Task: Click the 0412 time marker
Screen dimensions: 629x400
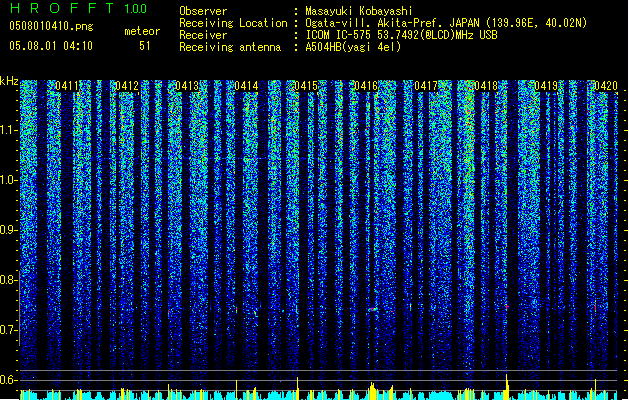Action: (x=127, y=86)
